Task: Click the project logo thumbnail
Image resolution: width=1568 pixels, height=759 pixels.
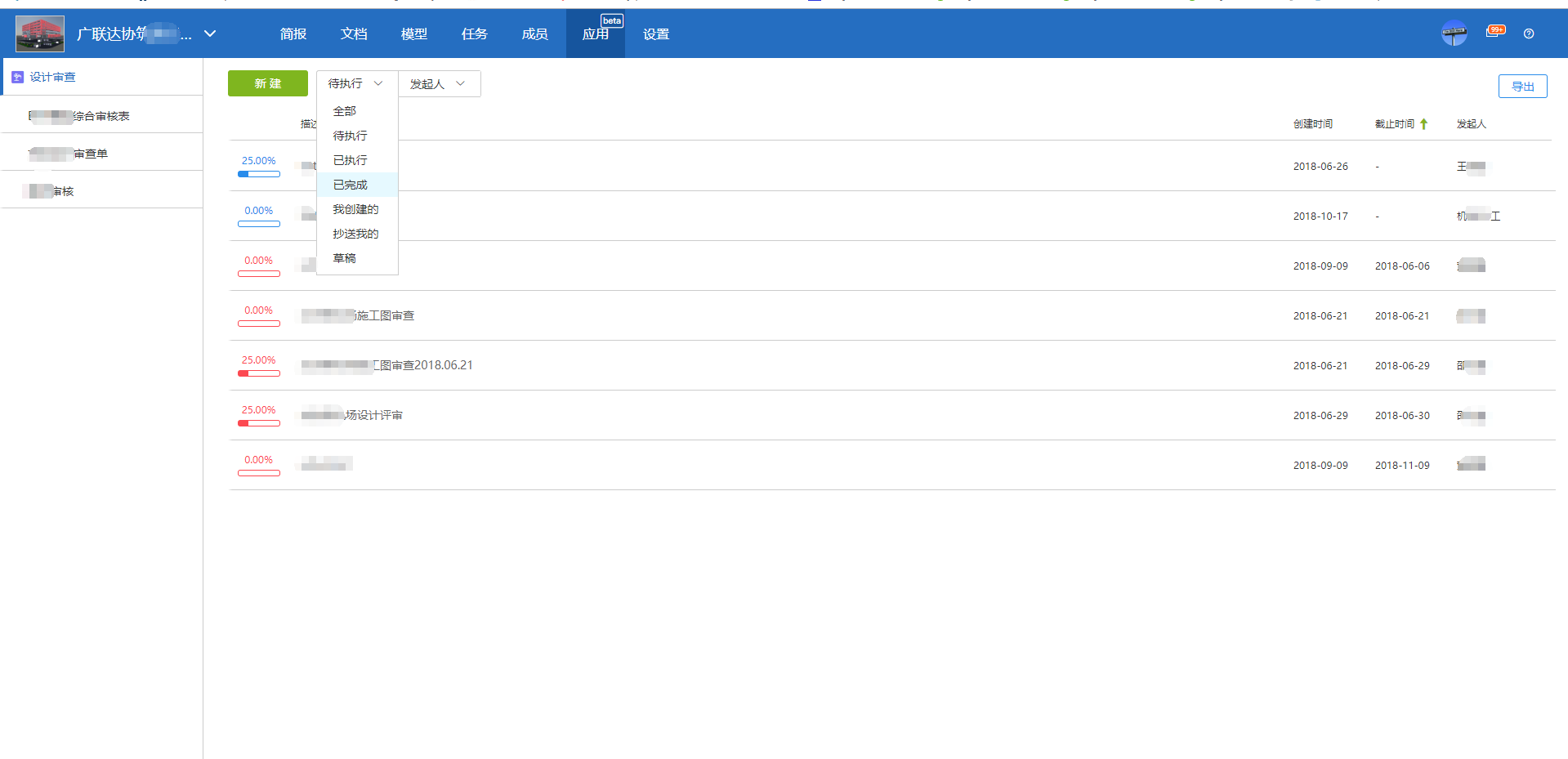Action: coord(40,34)
